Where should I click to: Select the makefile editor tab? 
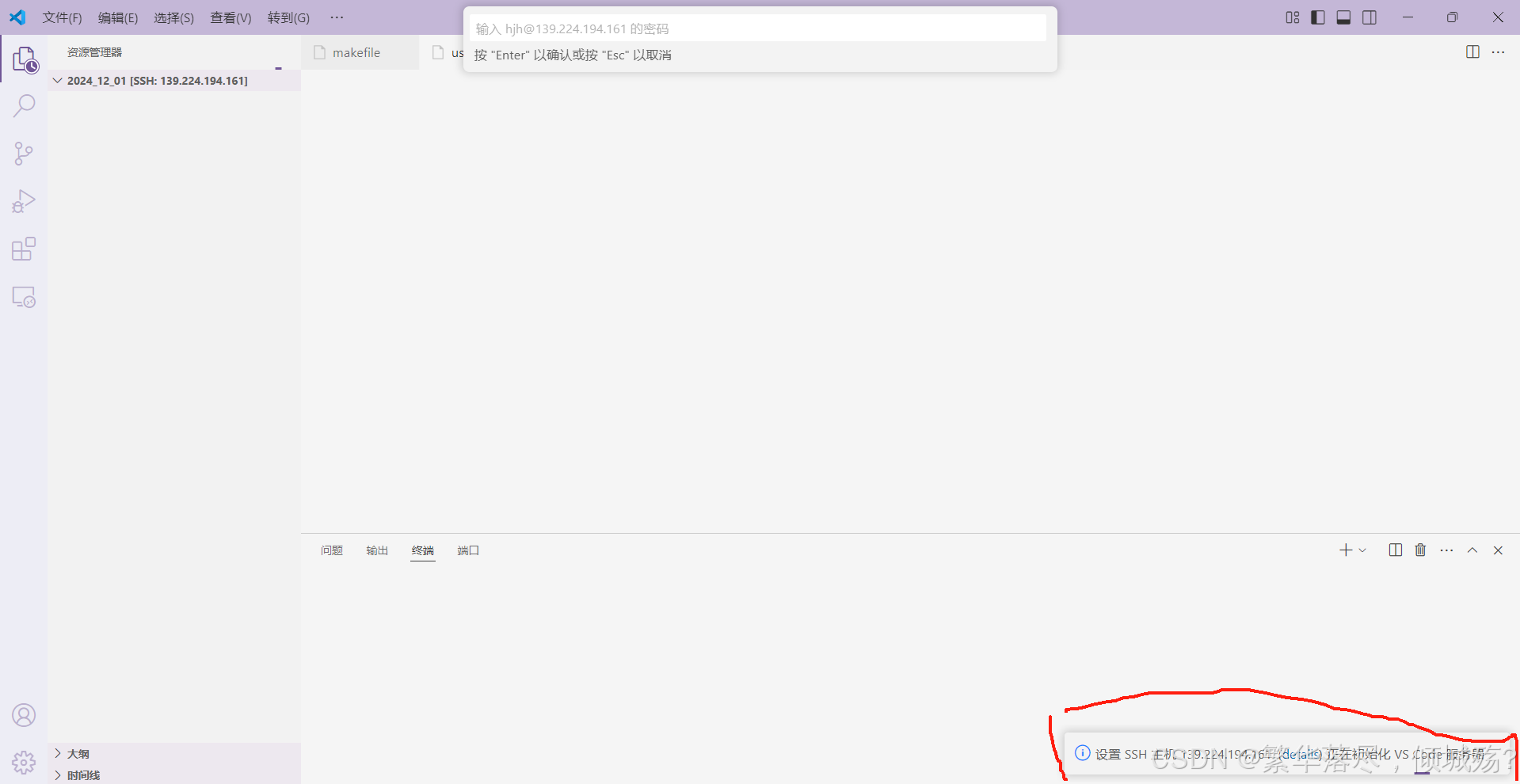point(356,53)
